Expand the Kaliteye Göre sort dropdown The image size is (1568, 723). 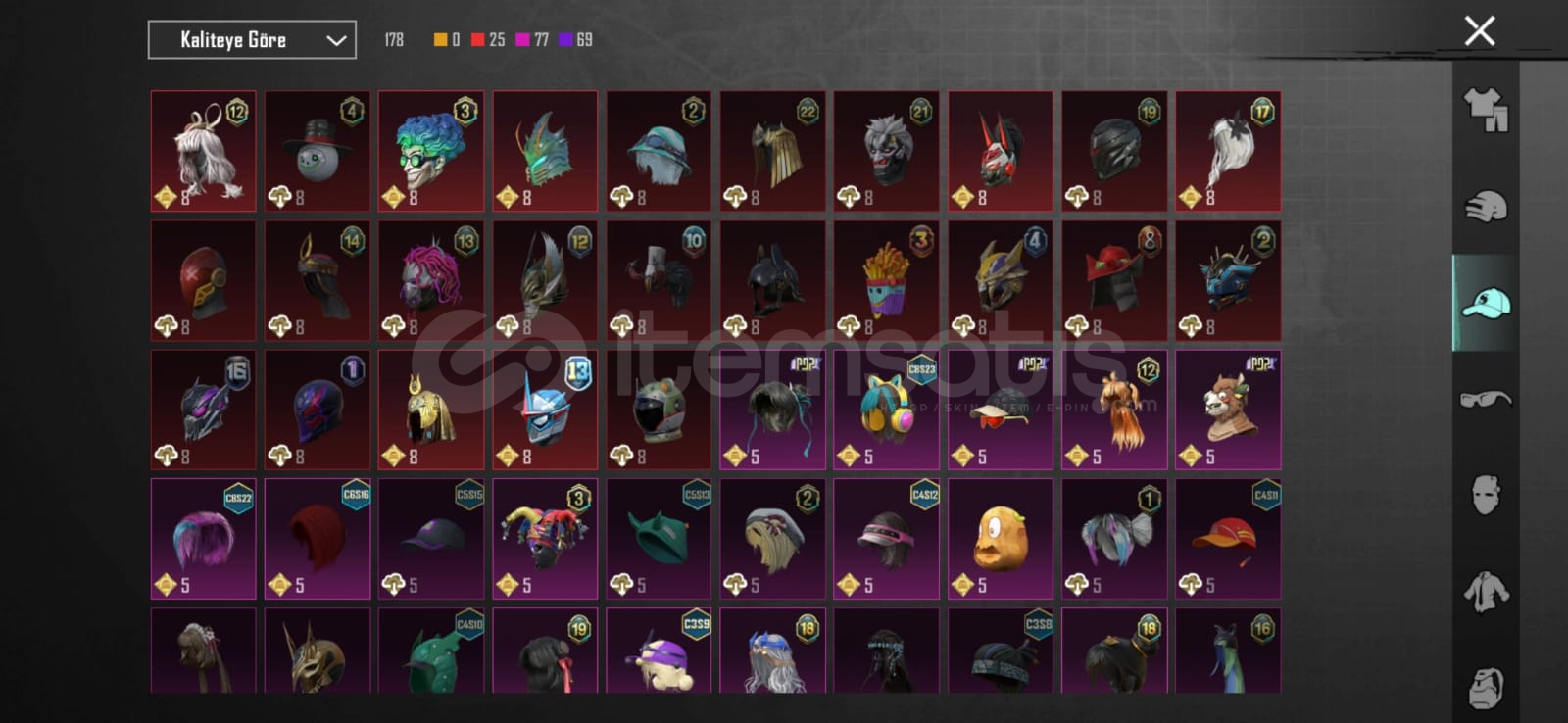[252, 40]
